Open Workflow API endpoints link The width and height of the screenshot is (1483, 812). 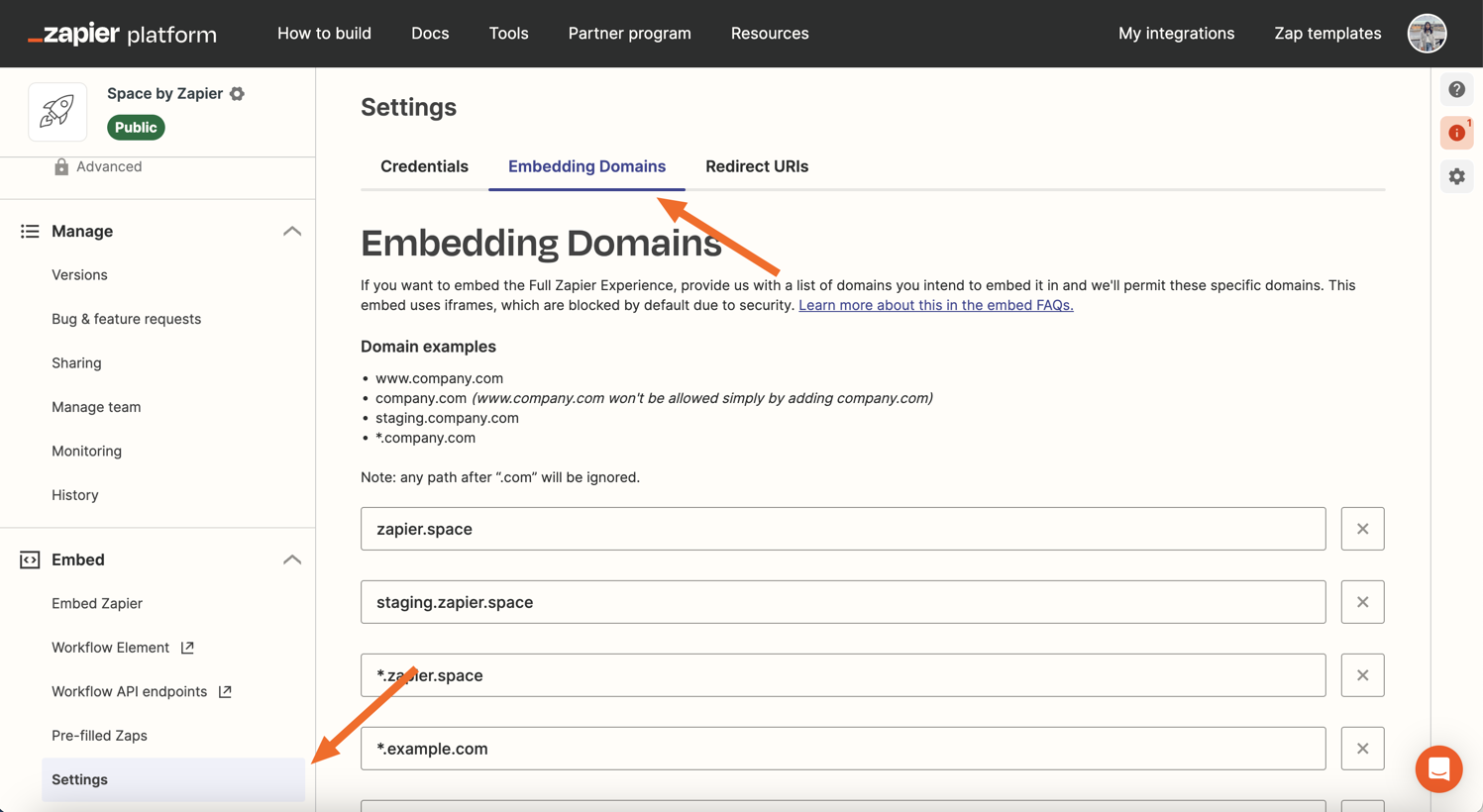[129, 691]
